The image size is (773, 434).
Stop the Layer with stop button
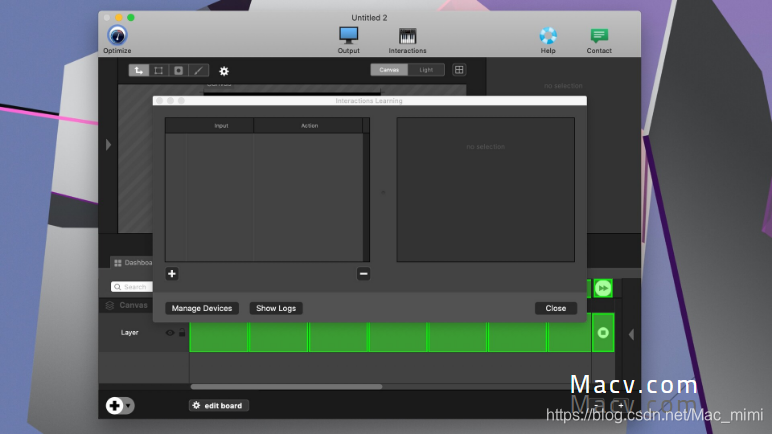coord(603,332)
